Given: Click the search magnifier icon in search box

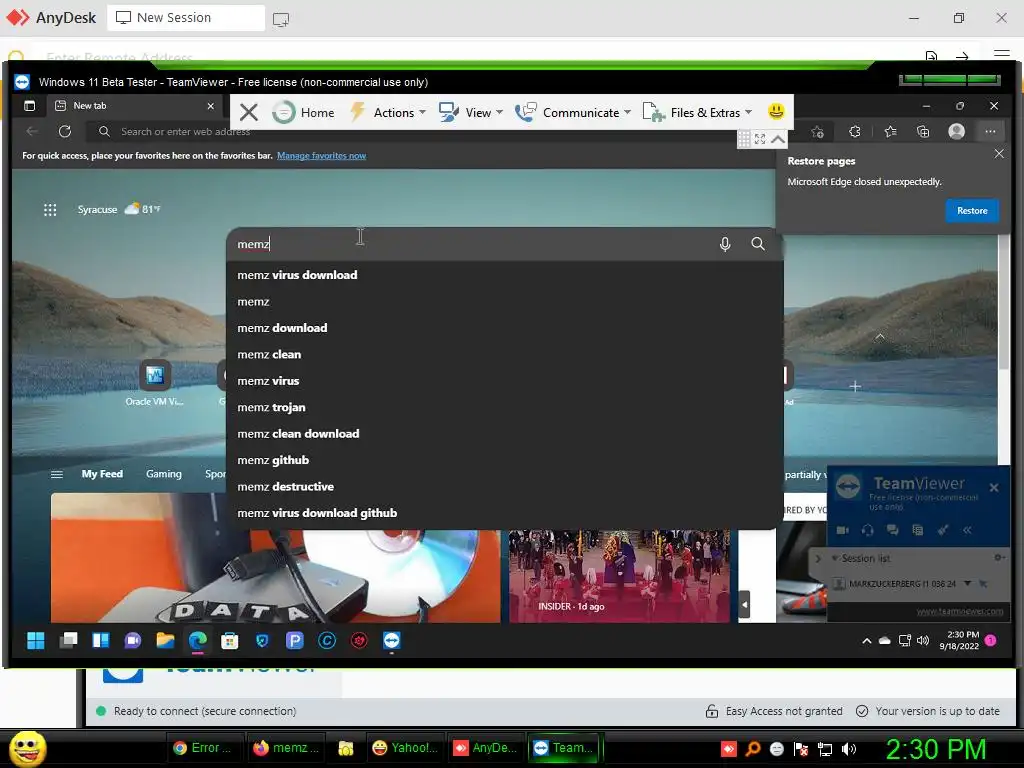Looking at the screenshot, I should (x=758, y=244).
